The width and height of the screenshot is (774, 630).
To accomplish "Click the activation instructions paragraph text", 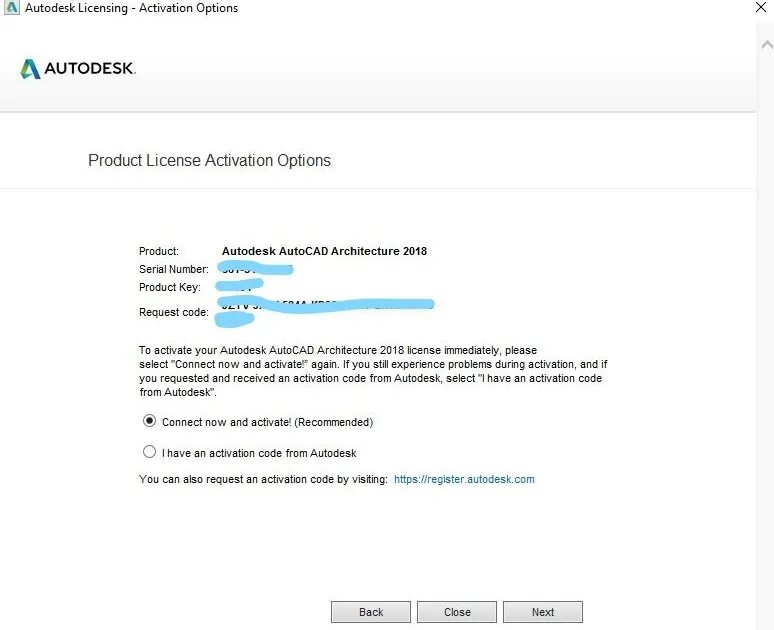I will [x=370, y=372].
